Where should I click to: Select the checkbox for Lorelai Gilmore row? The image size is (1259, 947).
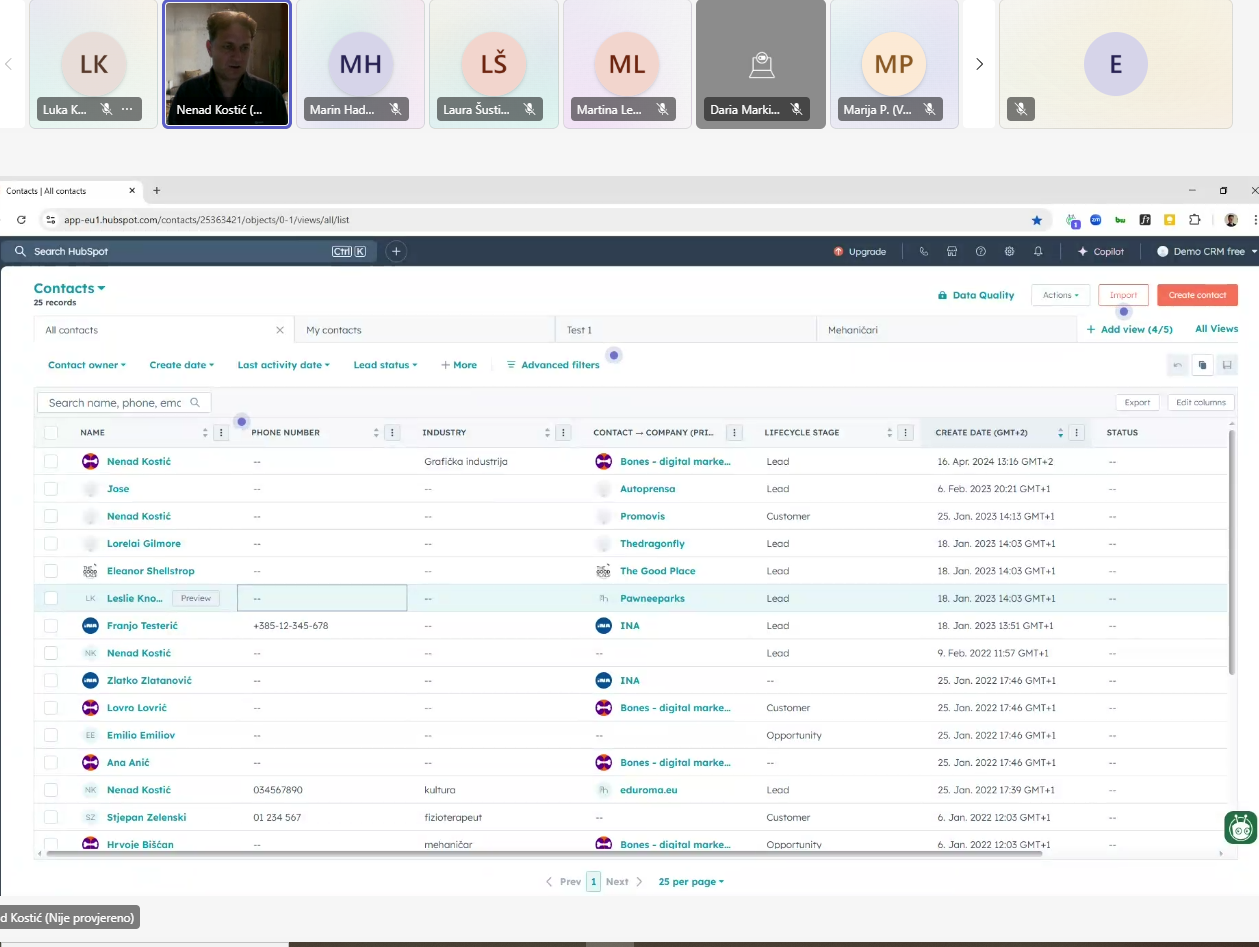click(x=51, y=544)
